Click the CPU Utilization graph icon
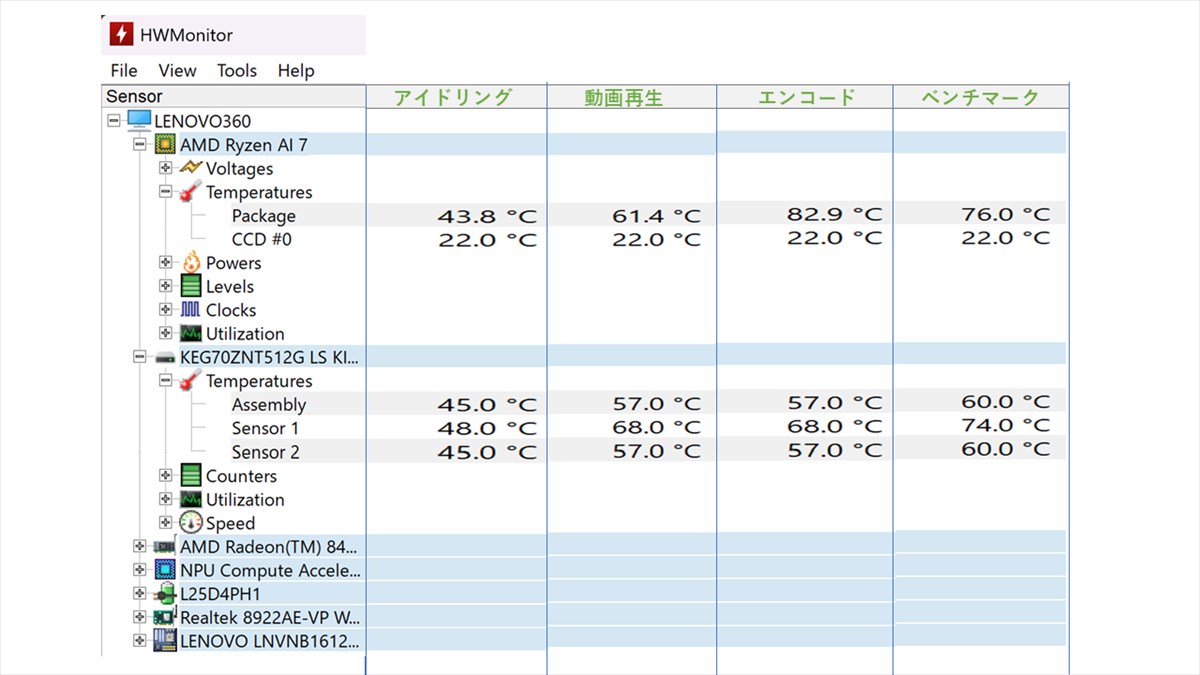 click(x=191, y=333)
